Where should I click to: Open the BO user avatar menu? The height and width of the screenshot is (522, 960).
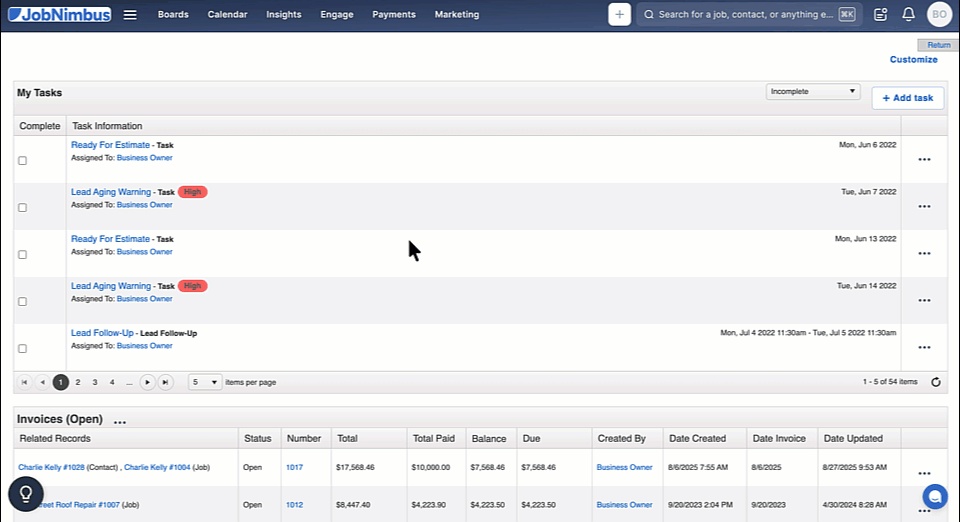pyautogui.click(x=939, y=15)
